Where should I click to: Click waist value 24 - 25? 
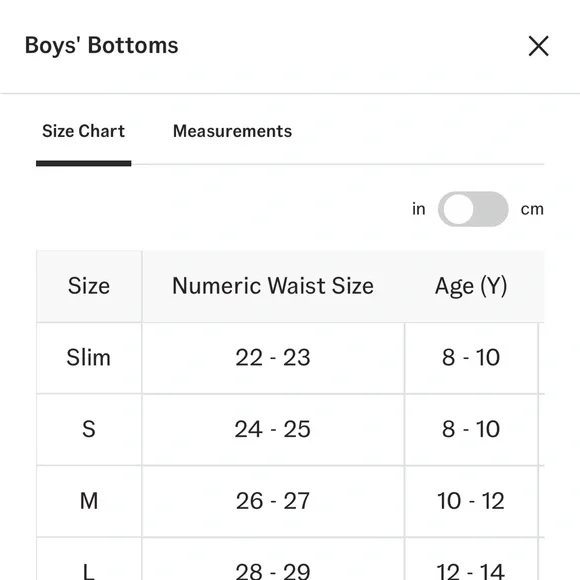click(x=273, y=429)
